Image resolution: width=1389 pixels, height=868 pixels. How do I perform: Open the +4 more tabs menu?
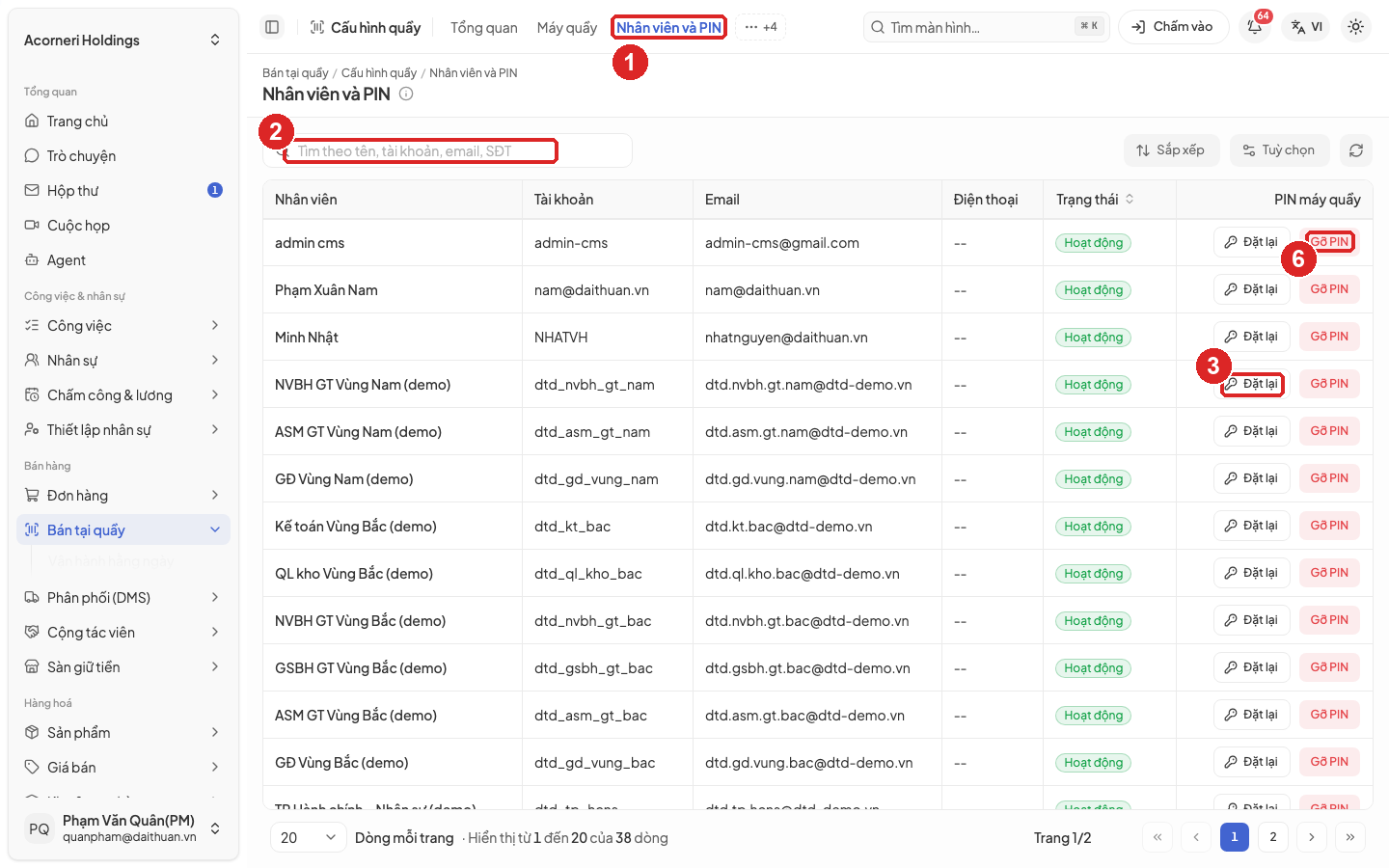click(761, 27)
